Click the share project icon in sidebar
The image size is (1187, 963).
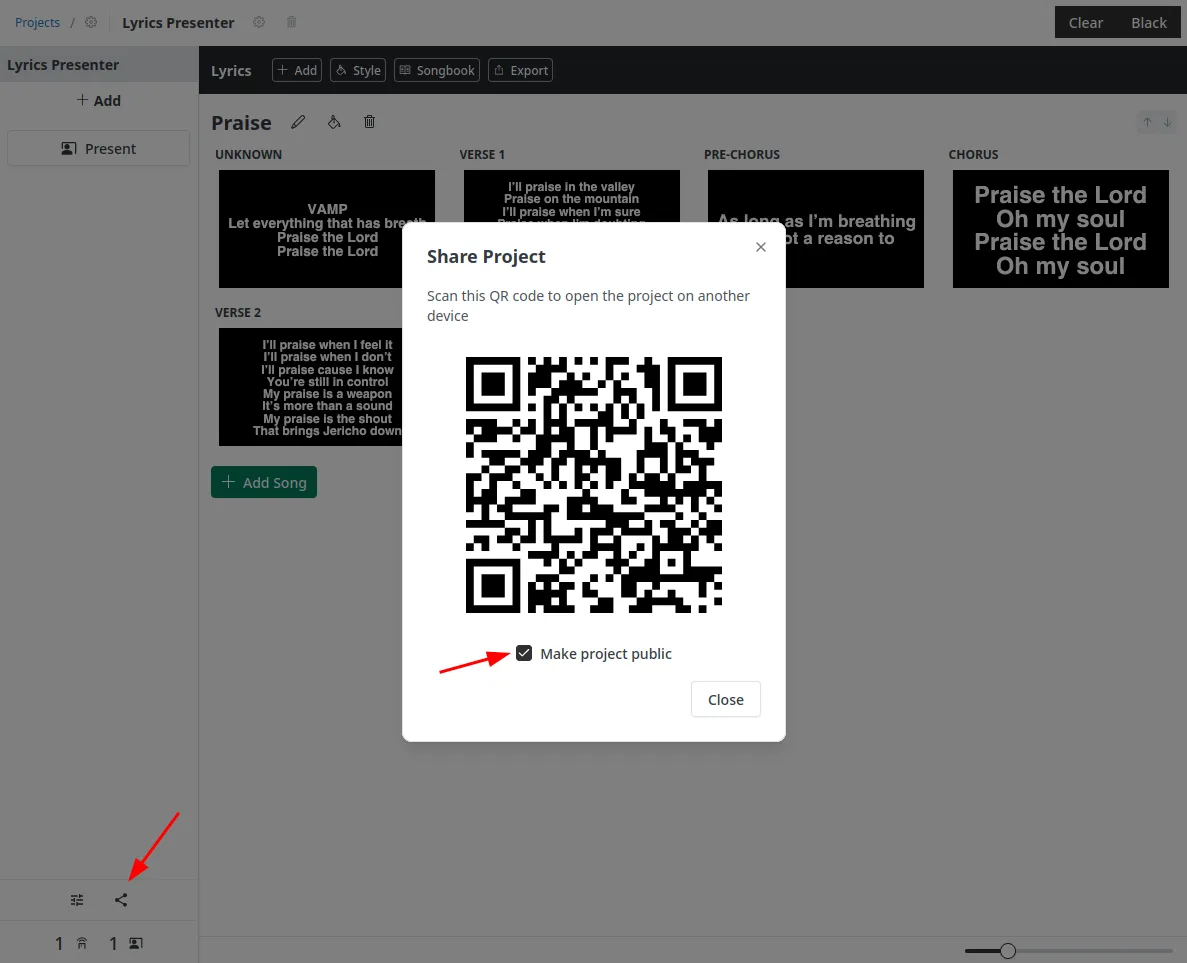(x=121, y=899)
